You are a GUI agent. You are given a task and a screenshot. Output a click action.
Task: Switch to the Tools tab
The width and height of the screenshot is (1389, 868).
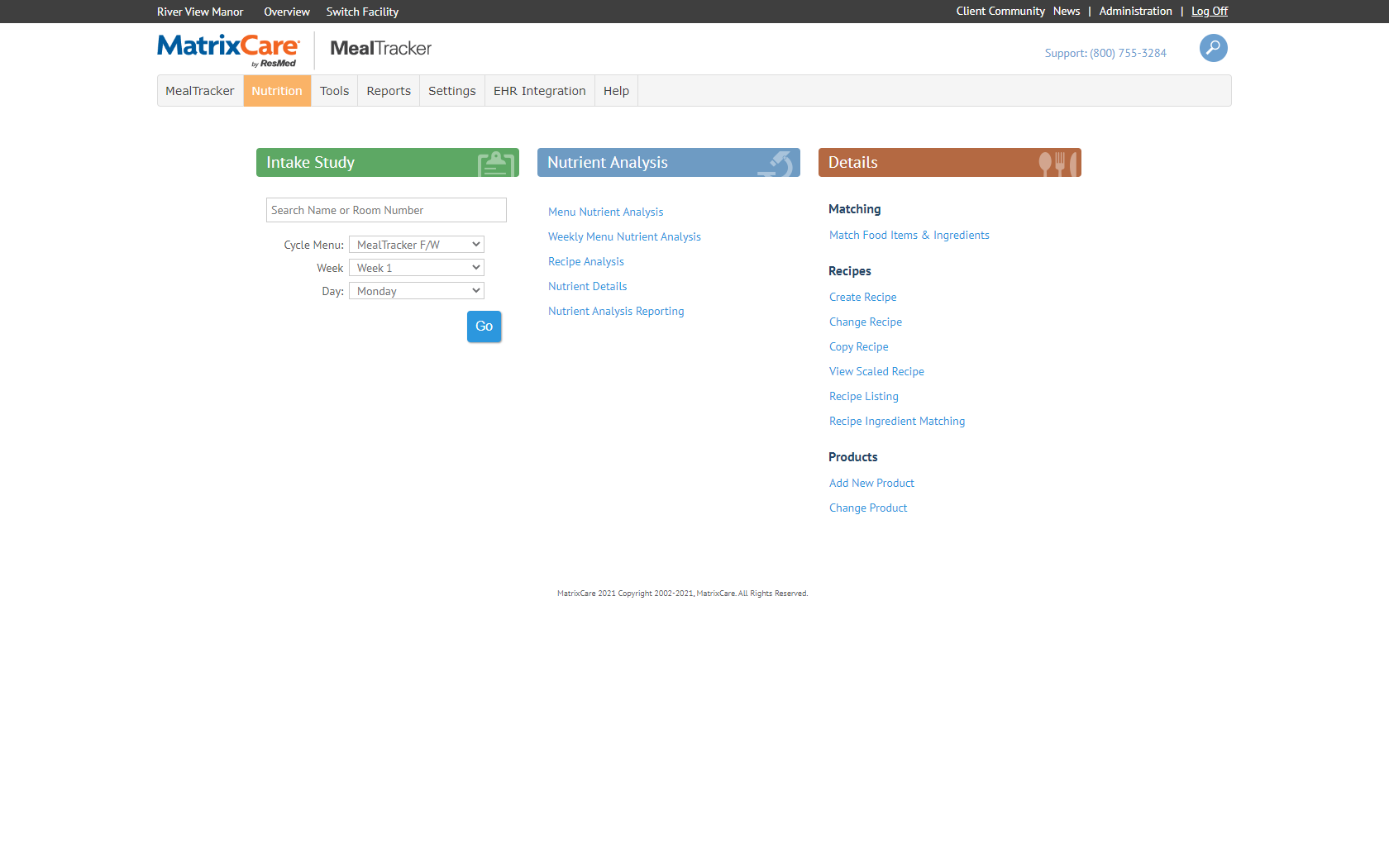[334, 91]
